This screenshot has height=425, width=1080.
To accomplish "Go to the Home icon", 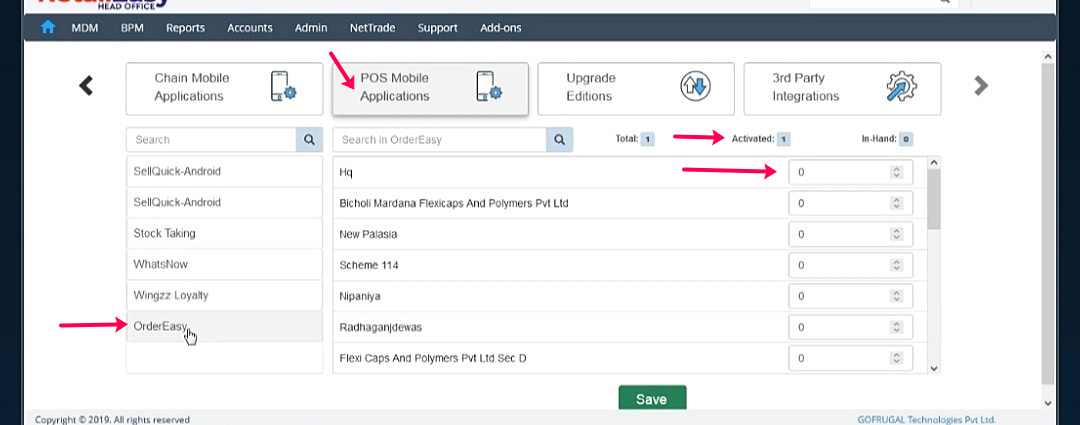I will click(48, 27).
